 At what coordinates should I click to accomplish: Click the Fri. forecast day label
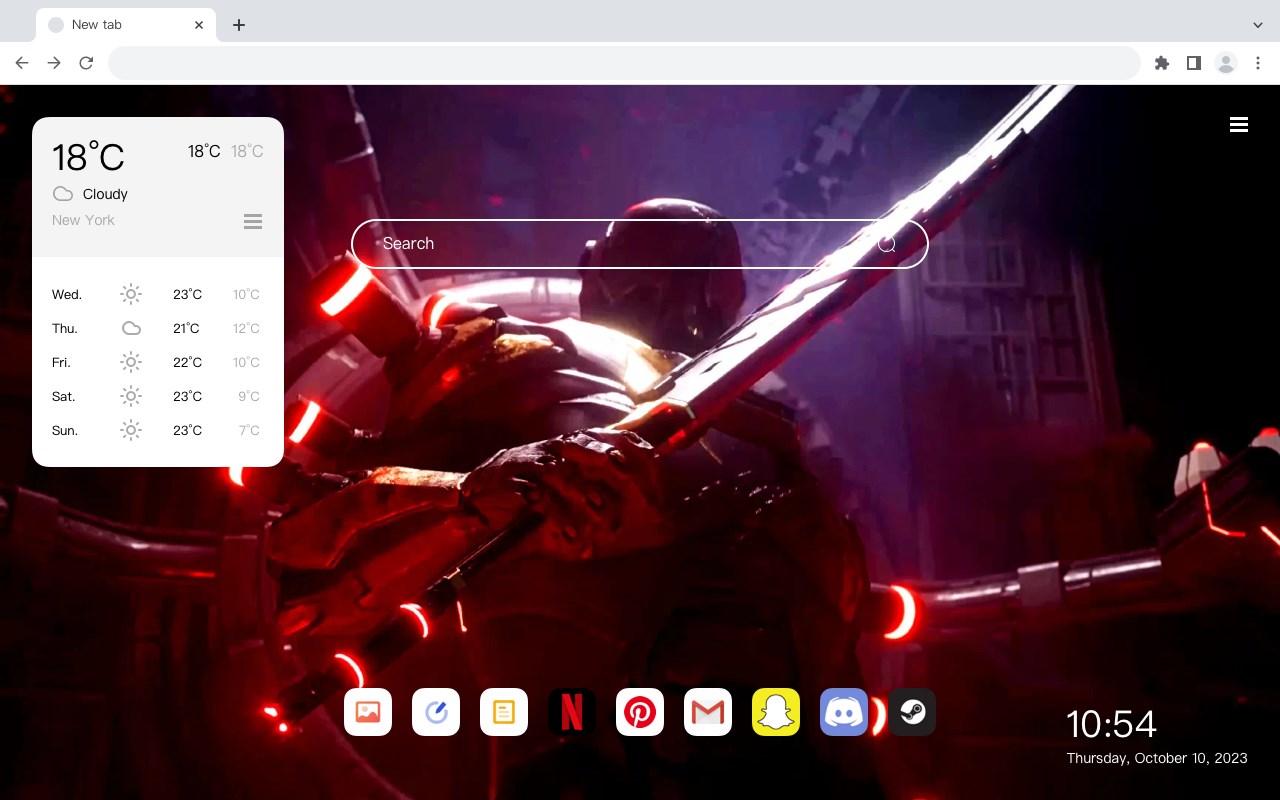(x=61, y=363)
